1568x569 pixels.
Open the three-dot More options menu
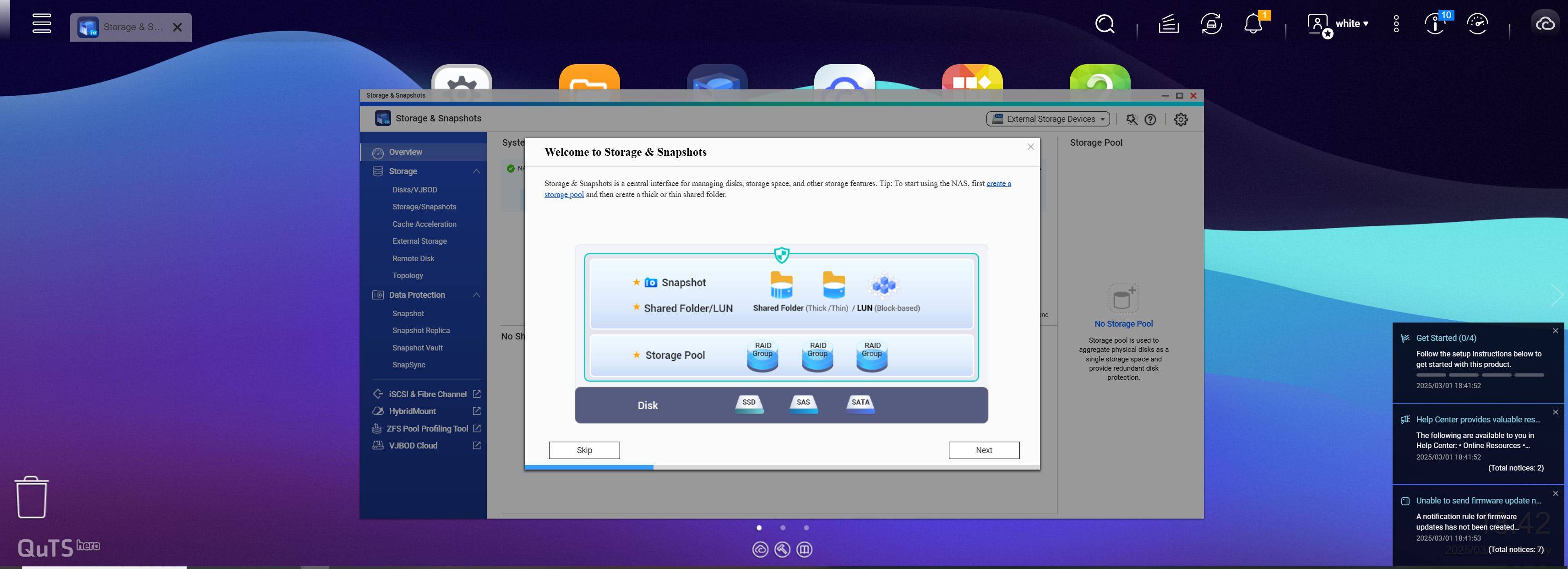[1396, 24]
